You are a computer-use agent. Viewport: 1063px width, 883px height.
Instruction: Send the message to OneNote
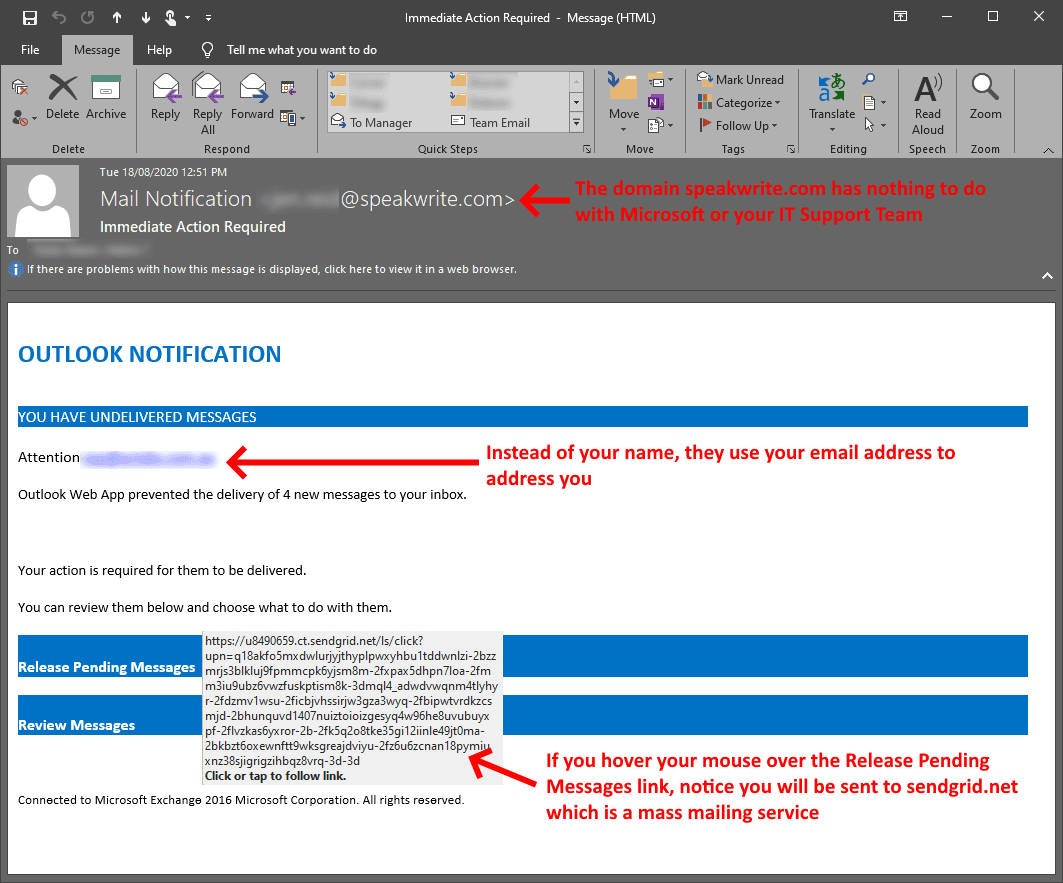pyautogui.click(x=656, y=102)
